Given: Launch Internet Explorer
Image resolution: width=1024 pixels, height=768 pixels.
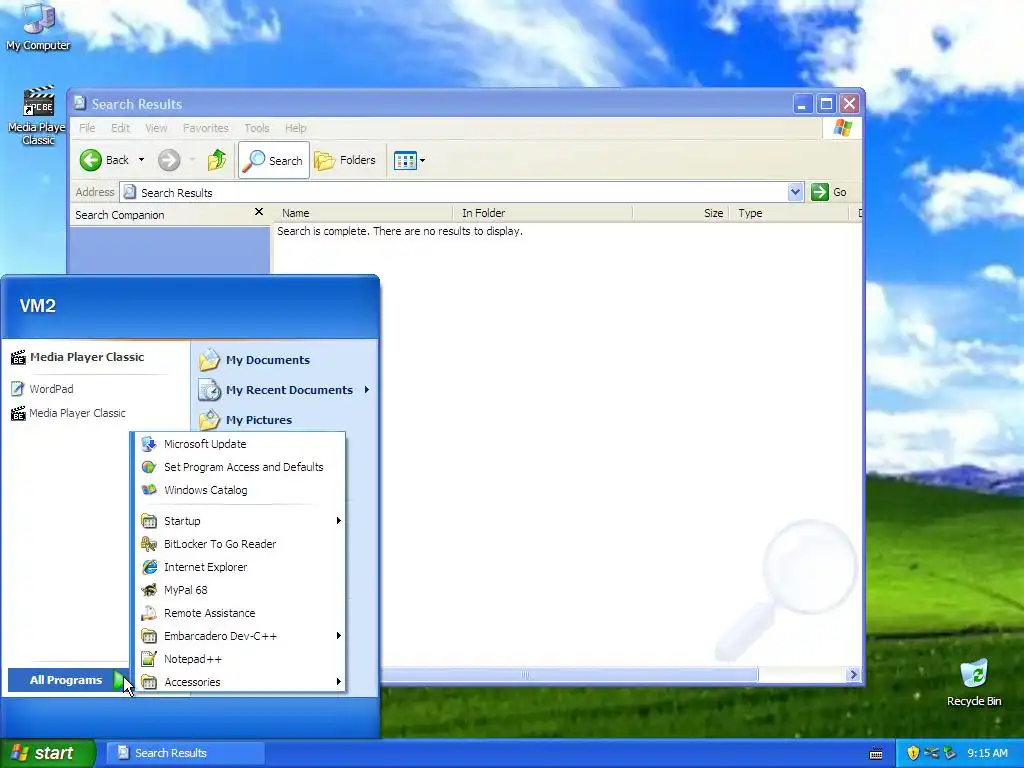Looking at the screenshot, I should pos(240,567).
